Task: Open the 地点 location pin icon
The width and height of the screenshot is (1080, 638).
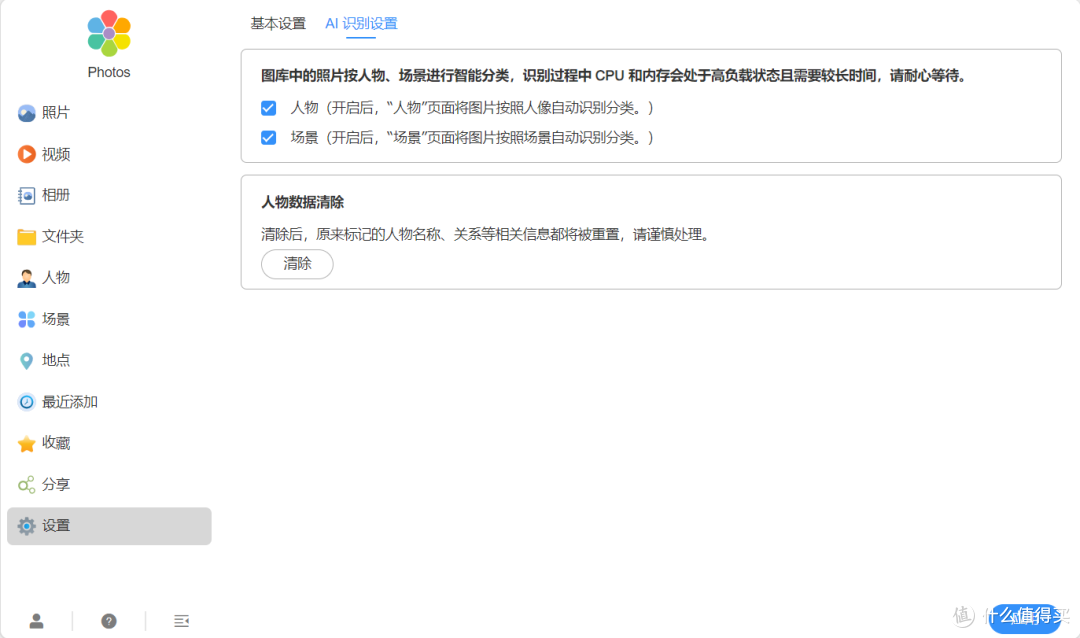Action: [x=26, y=360]
